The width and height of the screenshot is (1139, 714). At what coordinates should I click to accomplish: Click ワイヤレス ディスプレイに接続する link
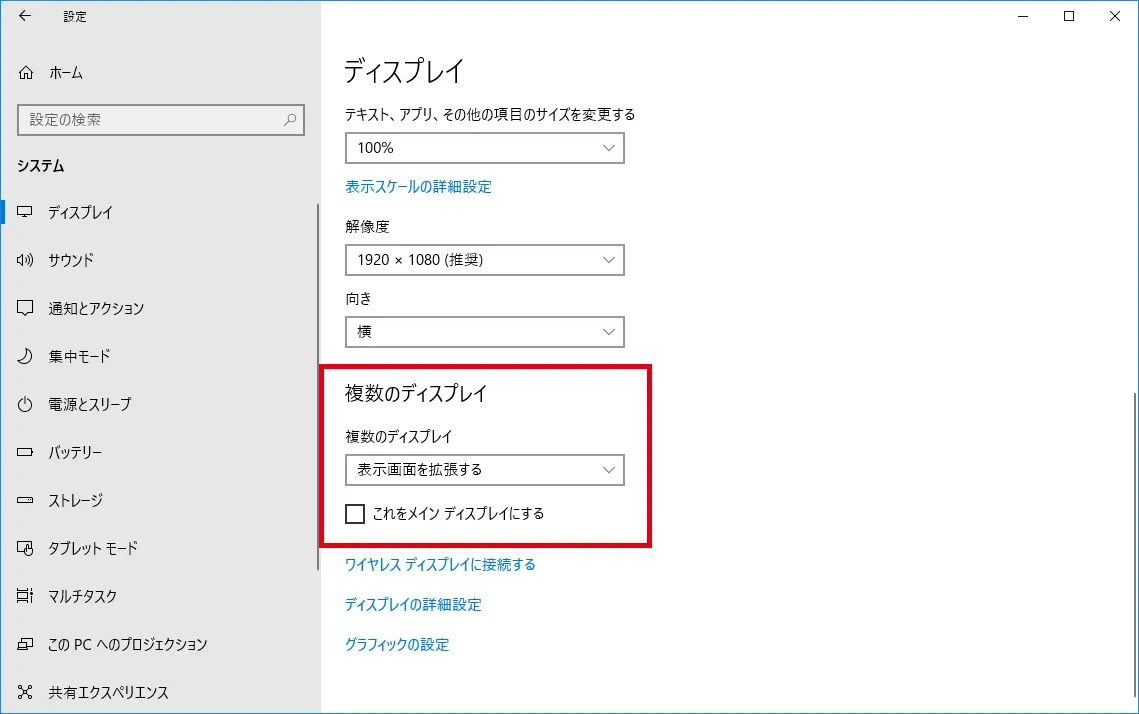[x=439, y=564]
